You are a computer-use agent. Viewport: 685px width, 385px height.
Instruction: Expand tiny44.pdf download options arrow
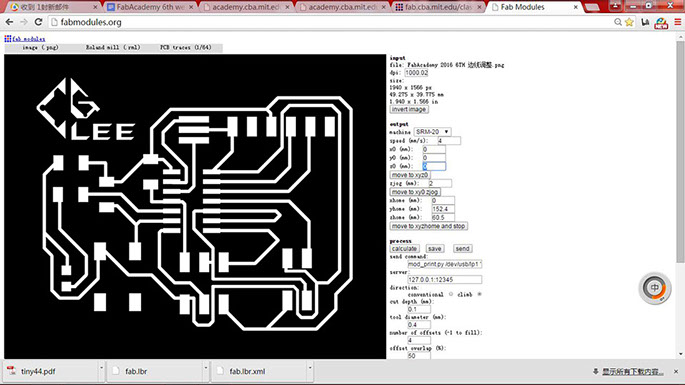[101, 368]
